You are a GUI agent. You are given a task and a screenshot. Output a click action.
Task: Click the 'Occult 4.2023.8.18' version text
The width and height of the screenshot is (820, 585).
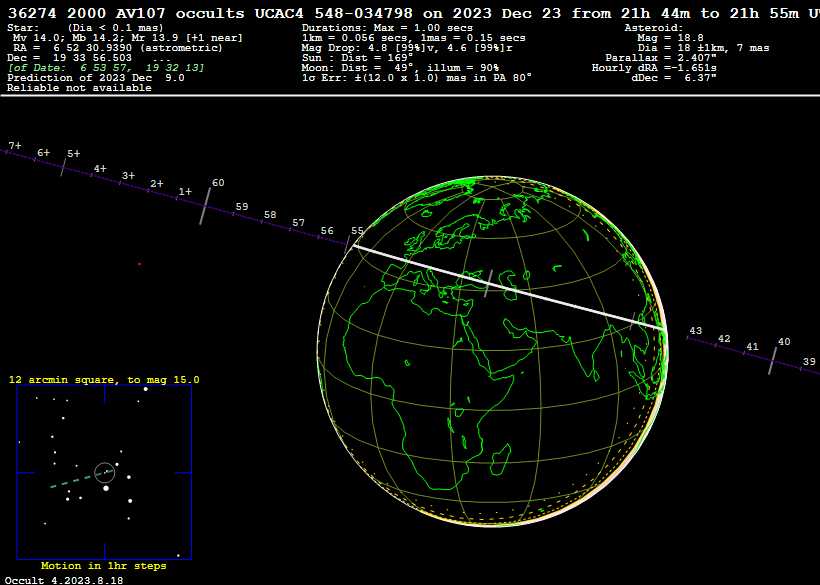pyautogui.click(x=64, y=580)
